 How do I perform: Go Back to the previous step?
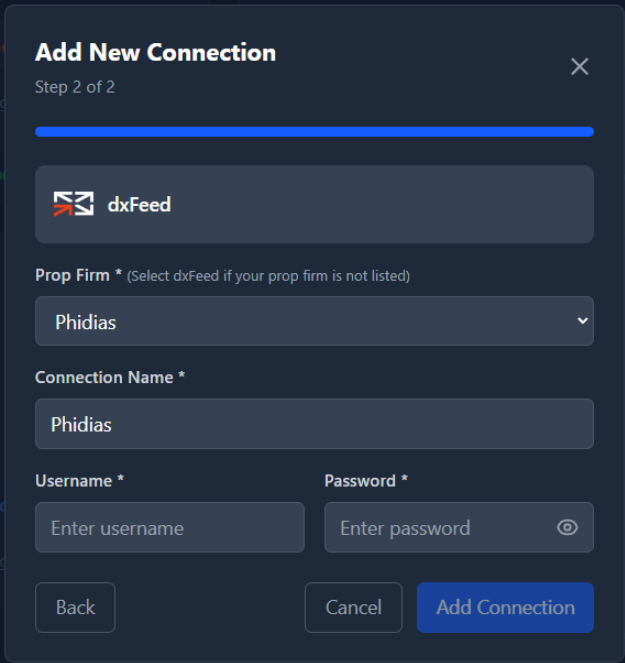(x=75, y=607)
